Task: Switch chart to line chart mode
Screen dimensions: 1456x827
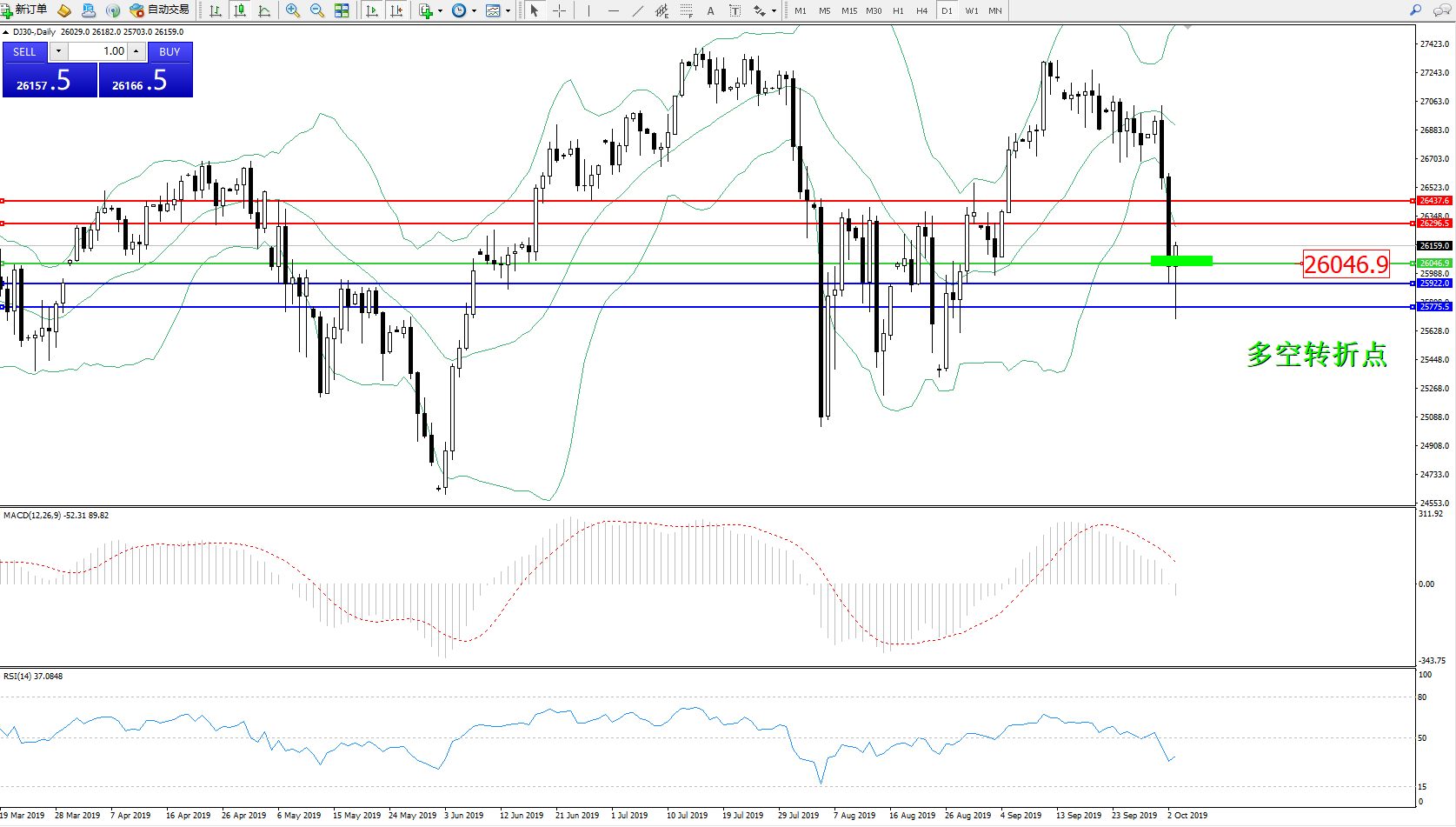Action: (264, 10)
